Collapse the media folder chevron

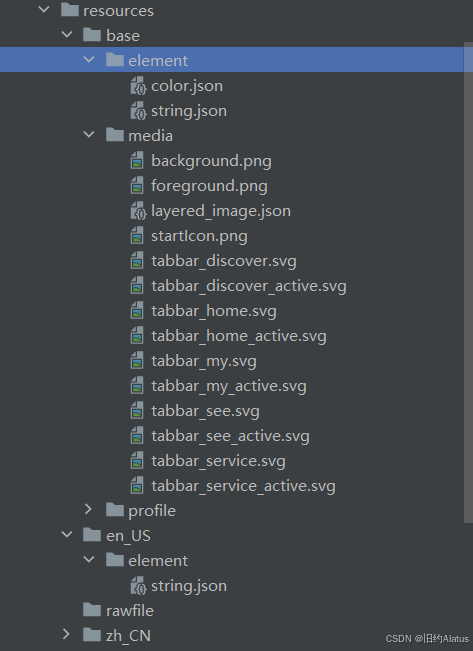coord(89,135)
